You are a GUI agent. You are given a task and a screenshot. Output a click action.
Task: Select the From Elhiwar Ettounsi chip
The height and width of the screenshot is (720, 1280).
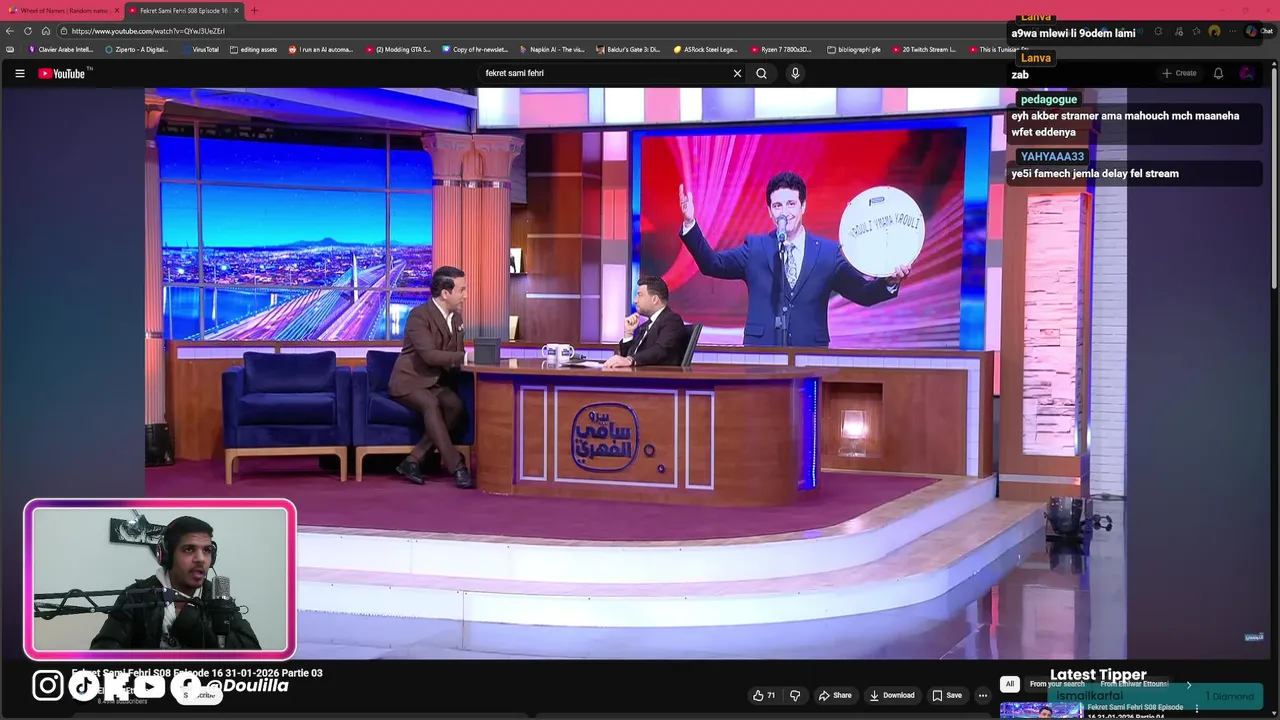(x=1134, y=684)
